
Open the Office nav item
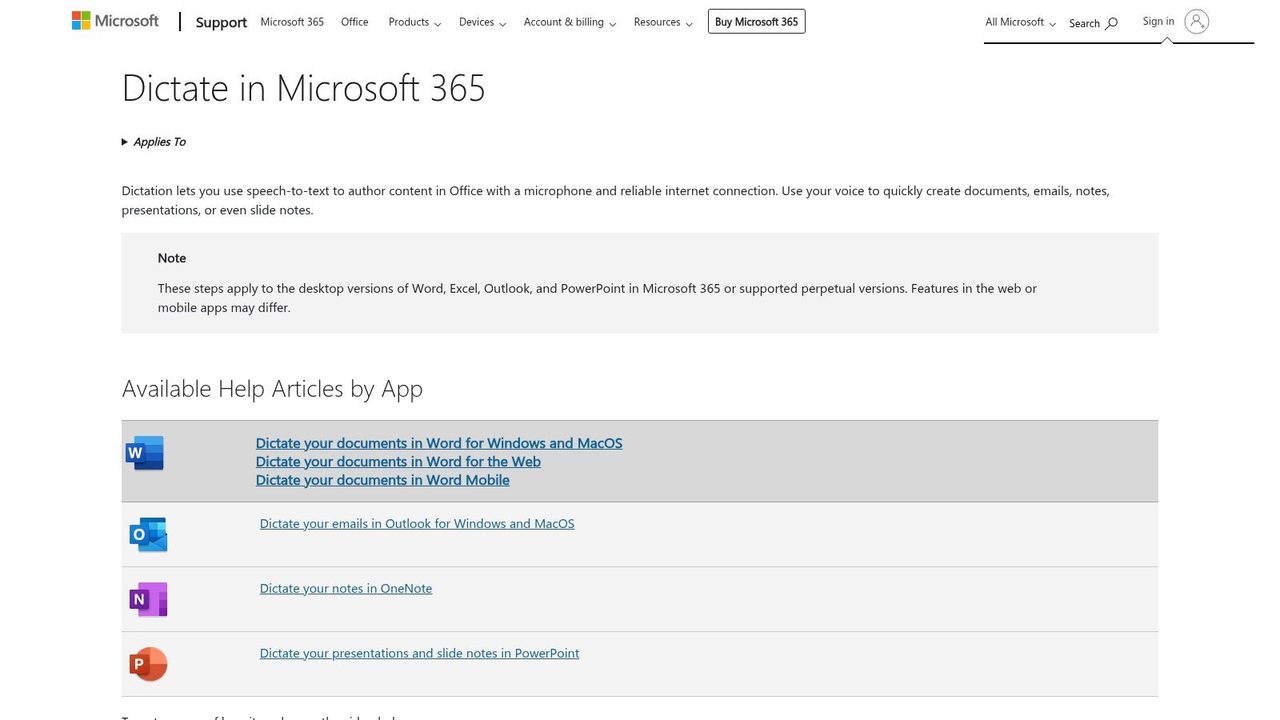[x=355, y=22]
